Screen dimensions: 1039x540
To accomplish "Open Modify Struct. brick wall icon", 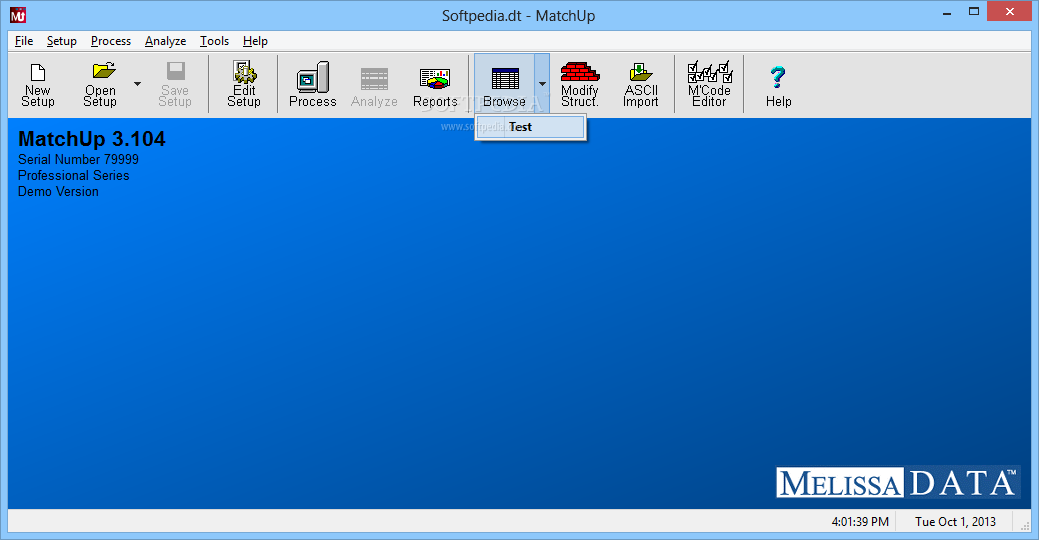I will pos(580,84).
